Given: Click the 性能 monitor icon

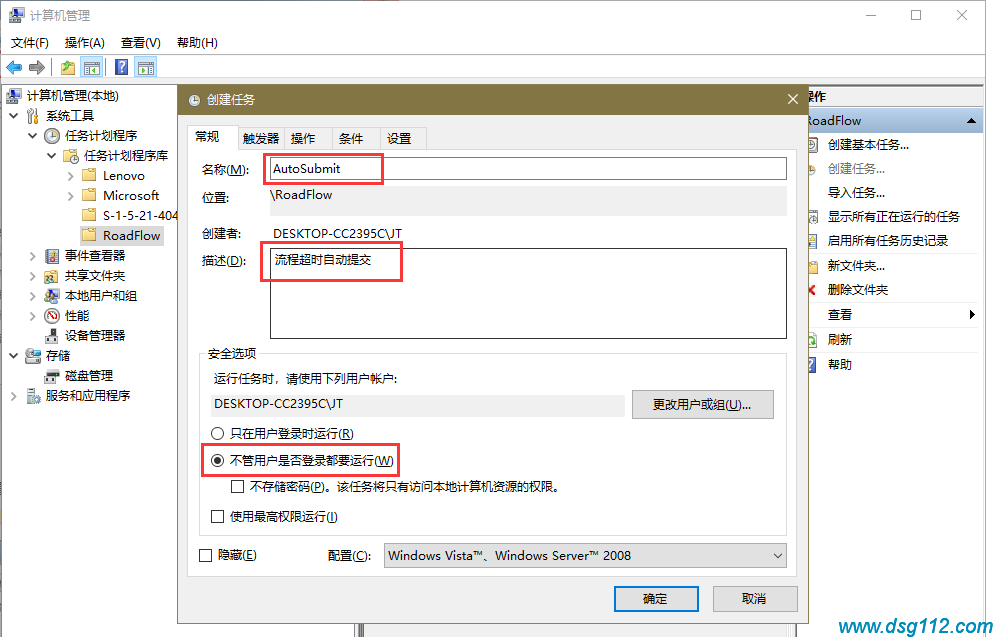Looking at the screenshot, I should point(52,316).
